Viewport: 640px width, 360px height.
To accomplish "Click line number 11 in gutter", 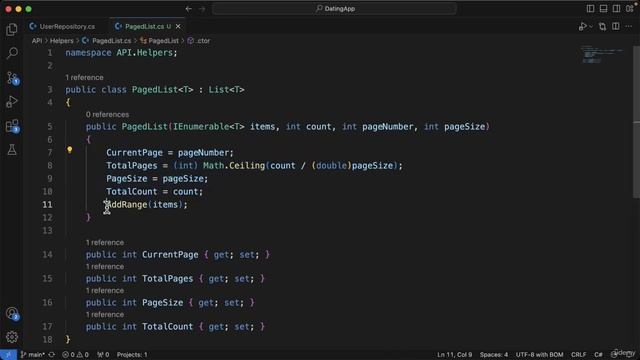I will tap(47, 204).
